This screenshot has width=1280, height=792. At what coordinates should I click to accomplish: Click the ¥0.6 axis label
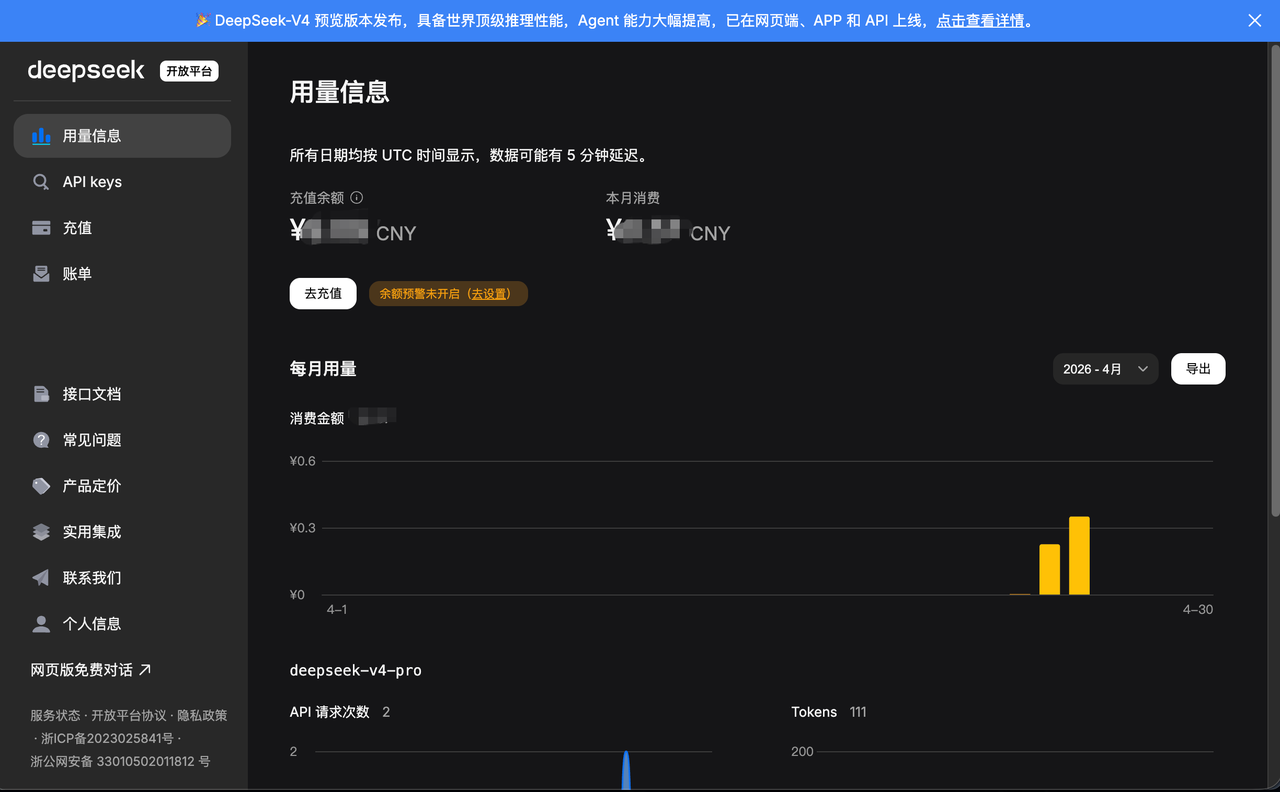pos(303,461)
